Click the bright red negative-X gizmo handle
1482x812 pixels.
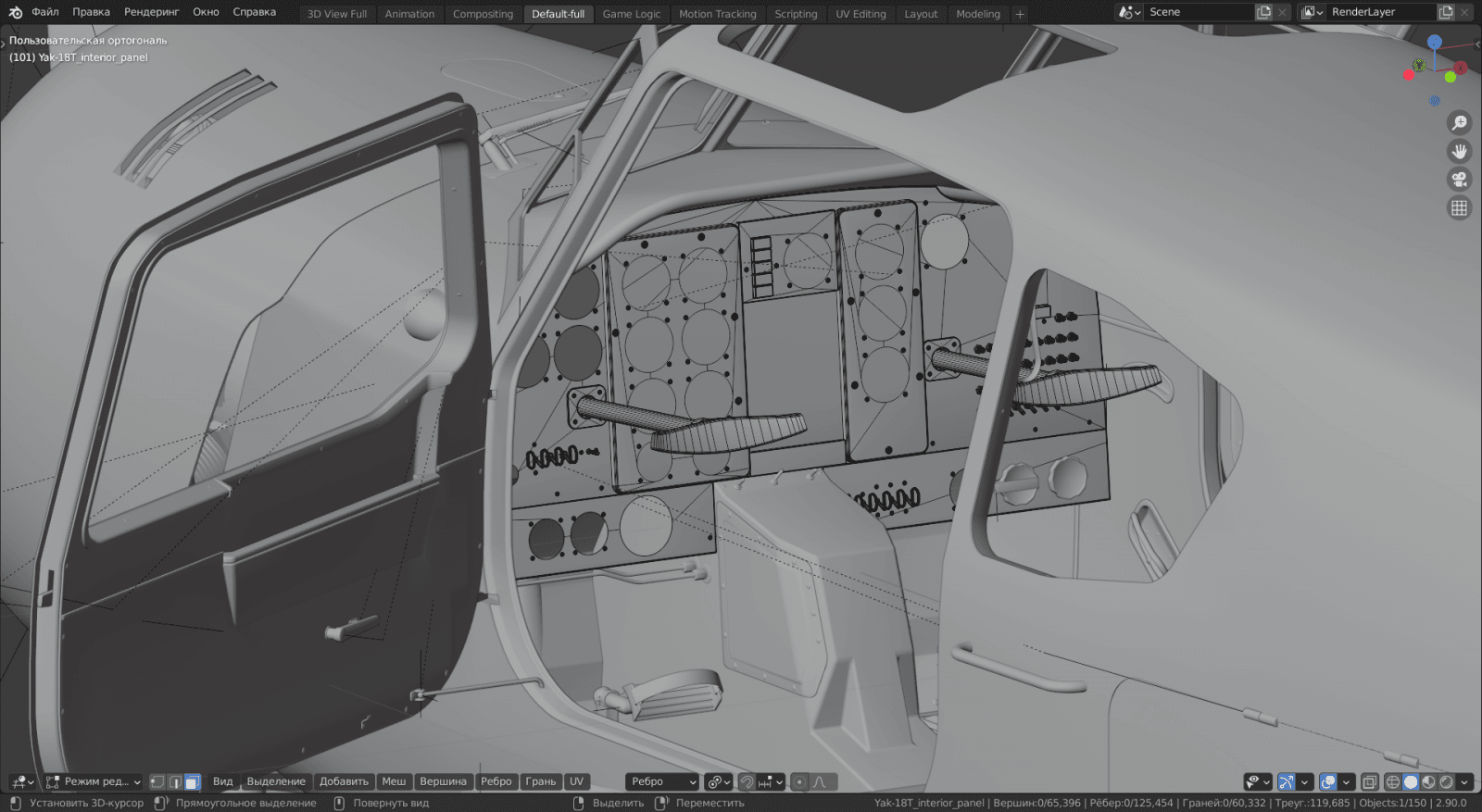1409,75
